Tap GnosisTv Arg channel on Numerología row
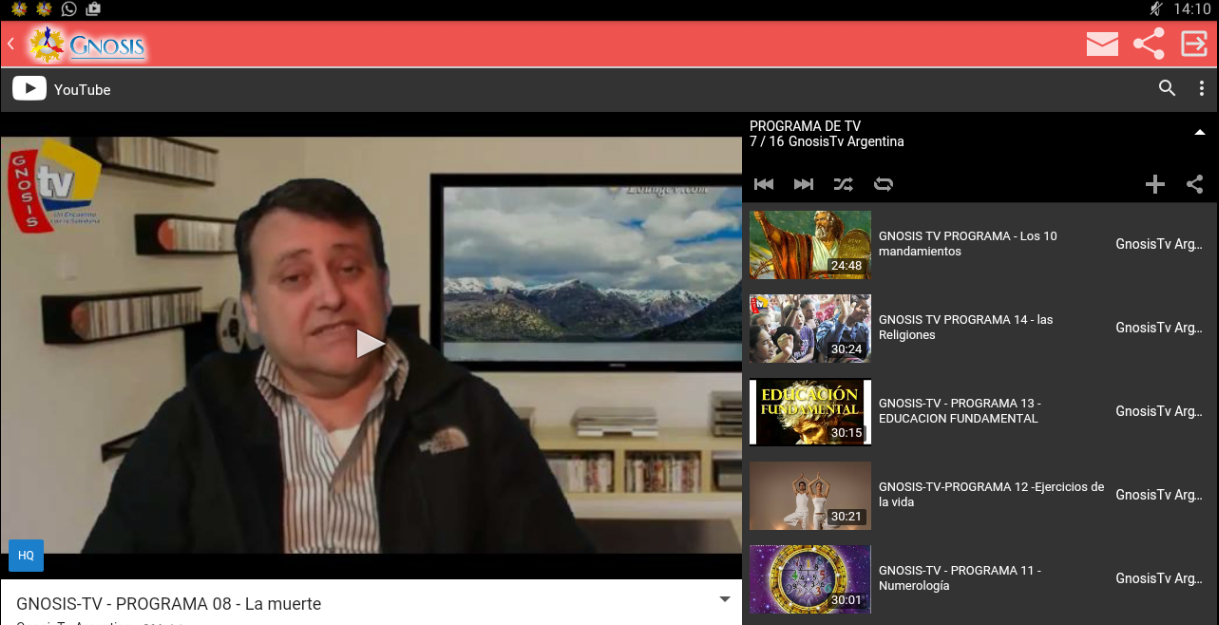 pos(1159,578)
